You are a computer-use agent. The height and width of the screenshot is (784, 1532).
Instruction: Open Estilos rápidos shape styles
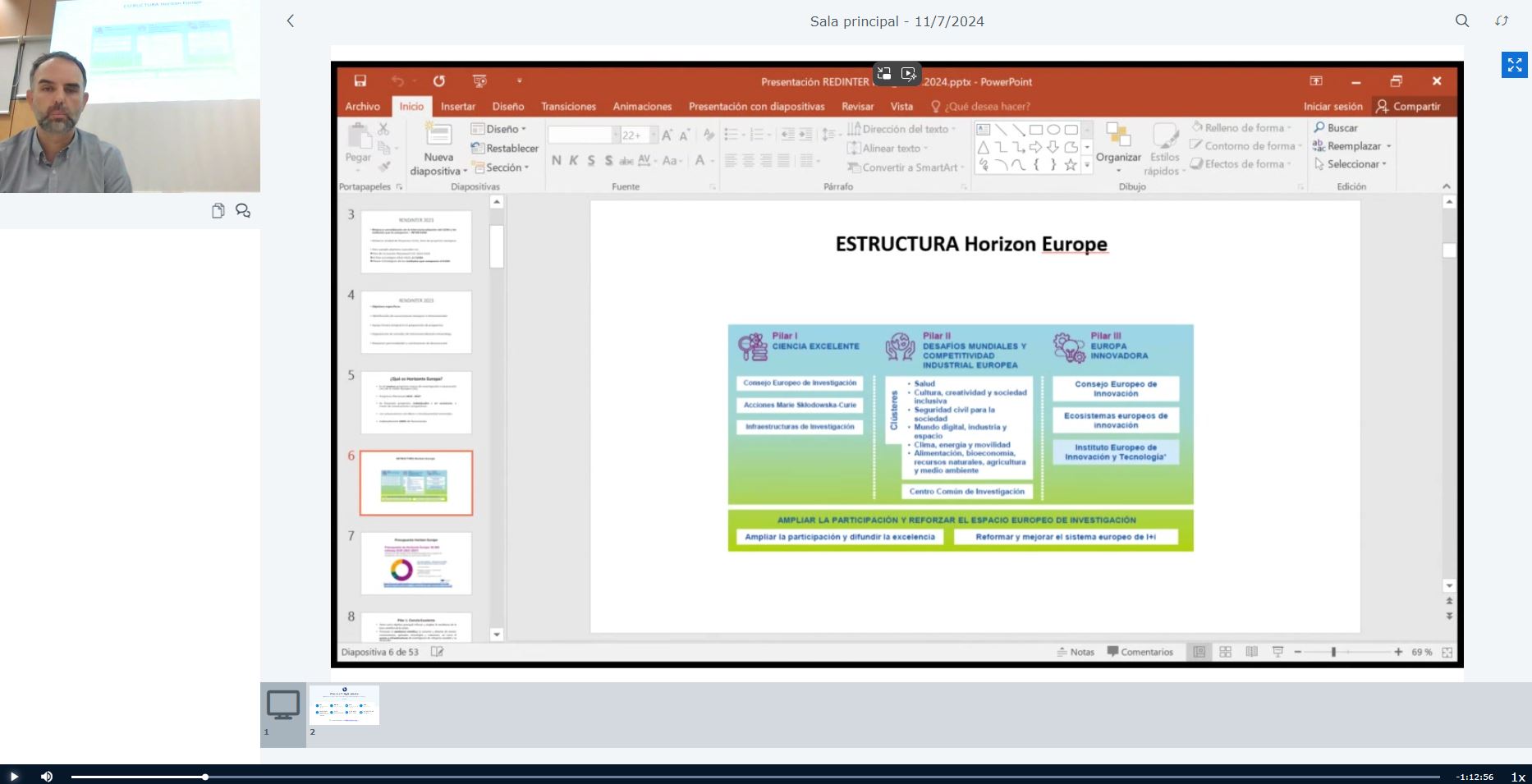coord(1164,148)
